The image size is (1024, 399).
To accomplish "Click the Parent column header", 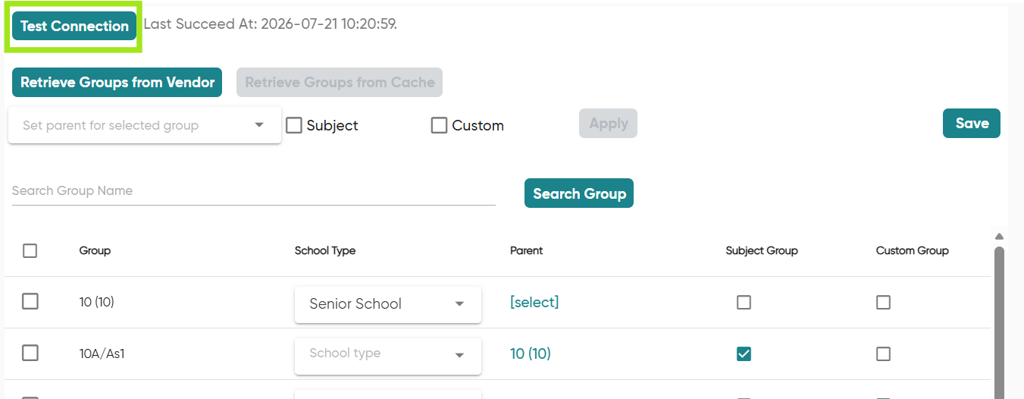I will [x=526, y=251].
